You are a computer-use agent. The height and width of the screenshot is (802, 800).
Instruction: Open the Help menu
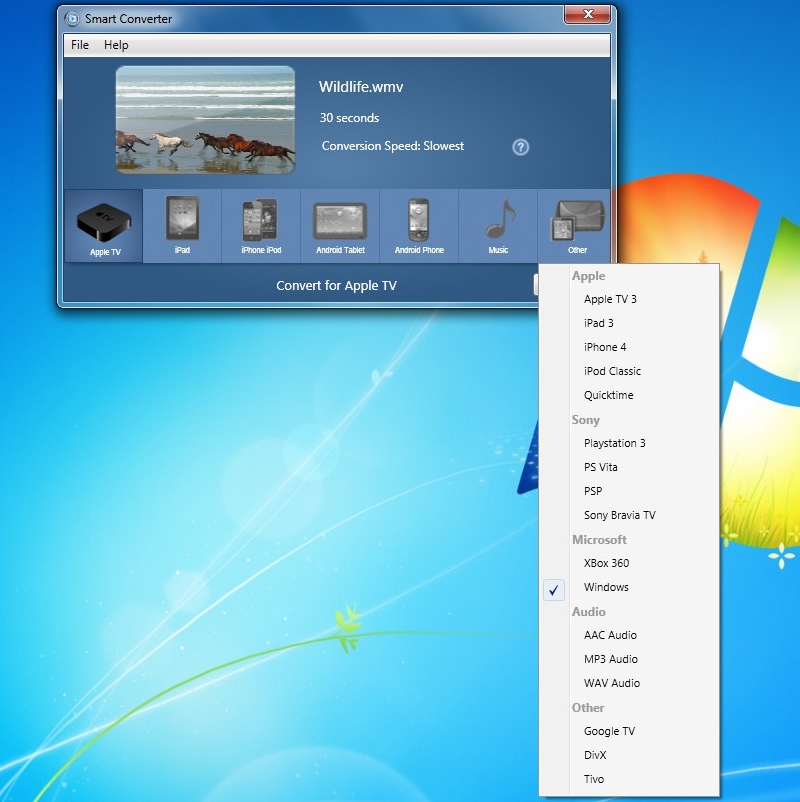(116, 45)
